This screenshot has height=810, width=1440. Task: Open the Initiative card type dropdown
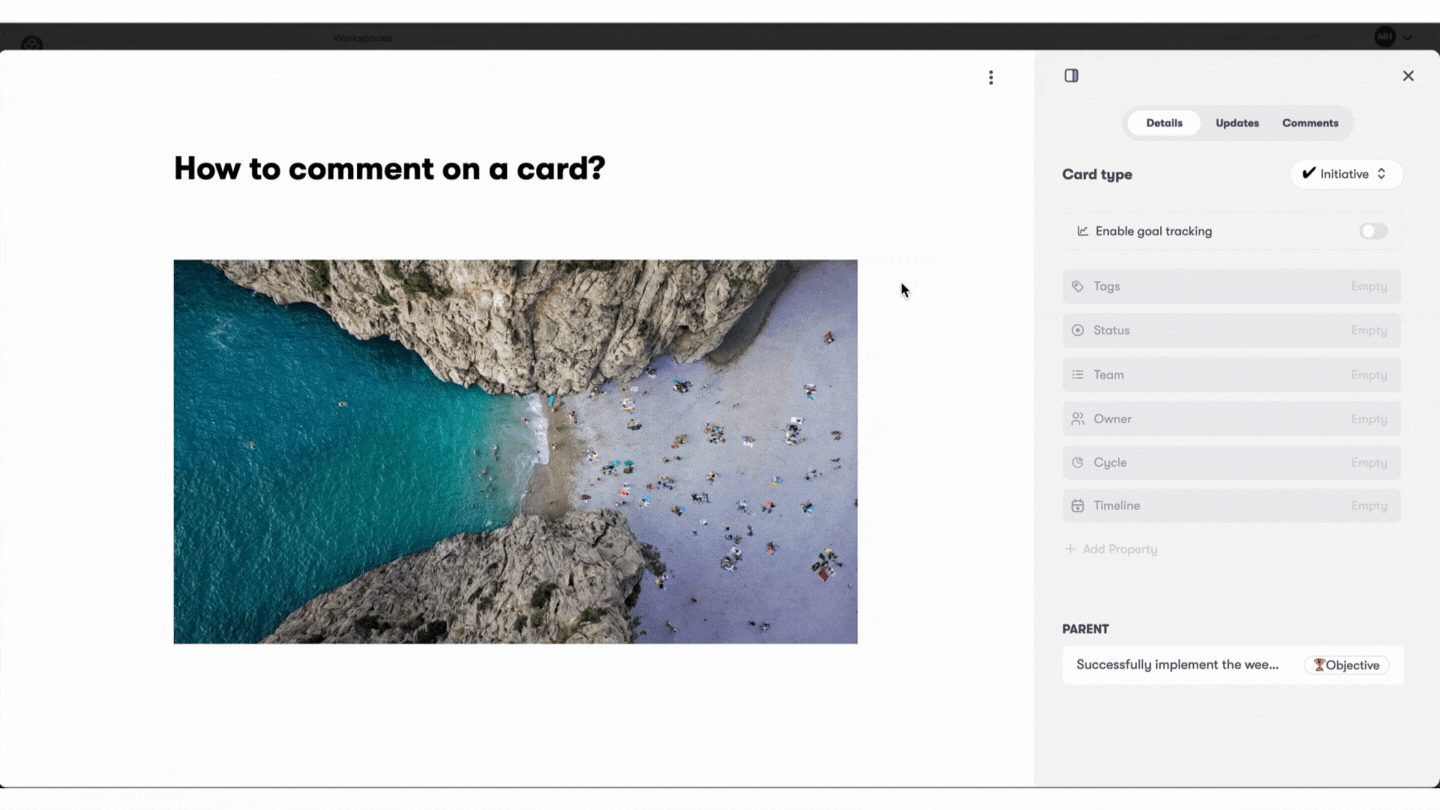click(1346, 174)
